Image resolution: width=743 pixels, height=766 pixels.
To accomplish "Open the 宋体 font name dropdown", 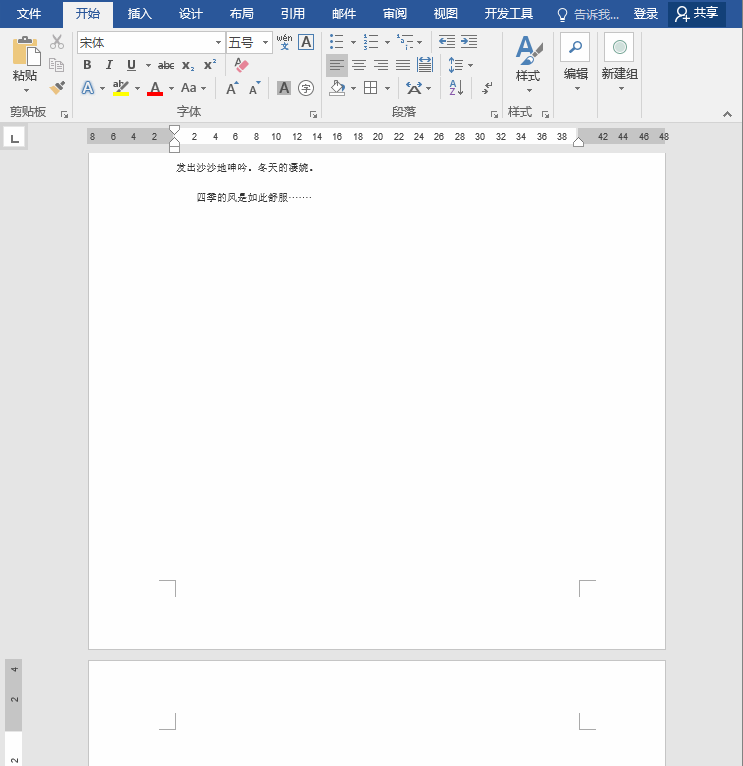I will pyautogui.click(x=218, y=42).
